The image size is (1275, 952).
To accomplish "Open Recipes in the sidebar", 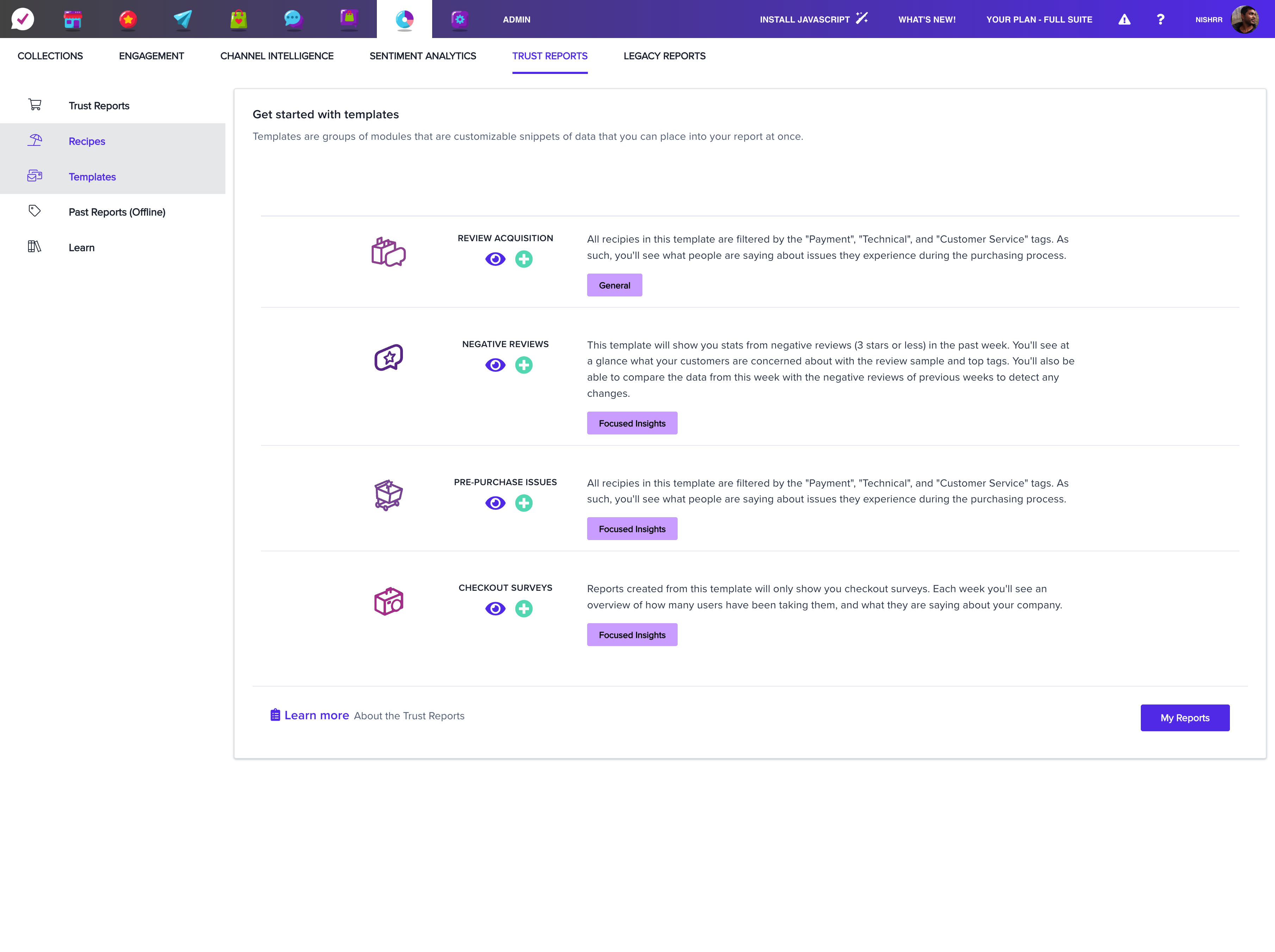I will [112, 141].
